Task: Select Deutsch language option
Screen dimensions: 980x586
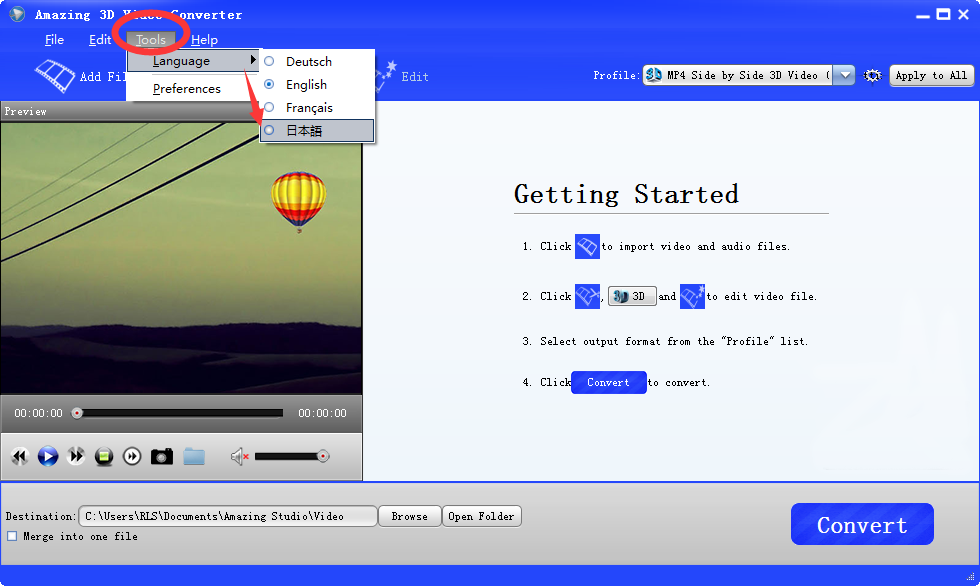Action: pyautogui.click(x=308, y=62)
